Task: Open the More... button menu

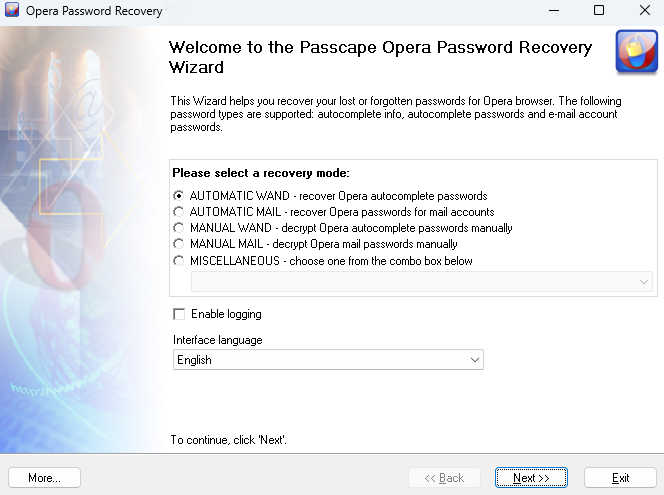Action: [44, 478]
